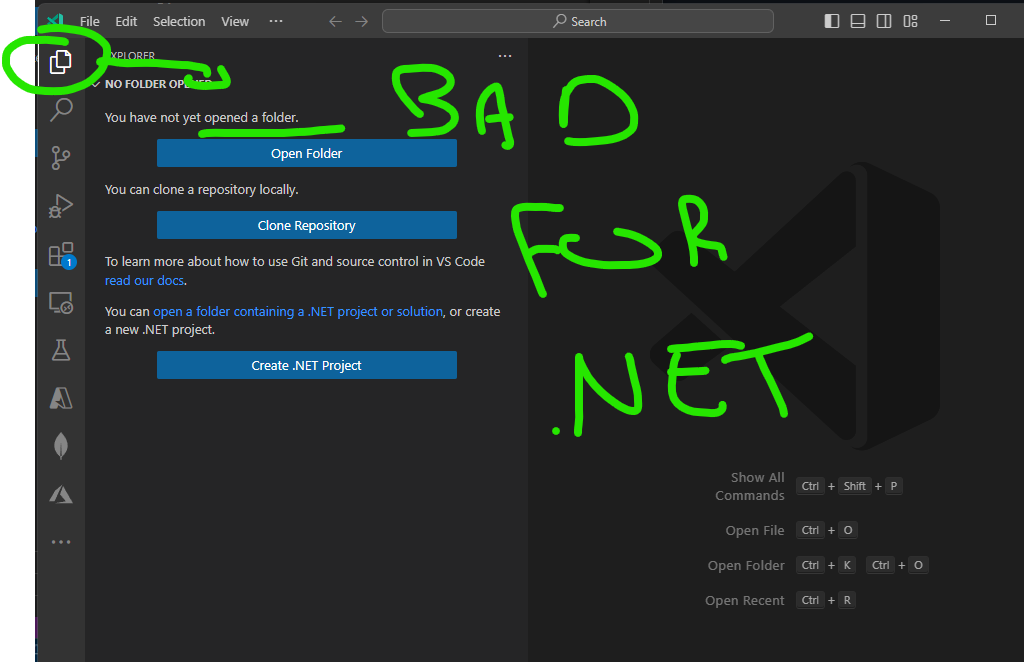
Task: Toggle bottom panel layout icon
Action: coord(858,21)
